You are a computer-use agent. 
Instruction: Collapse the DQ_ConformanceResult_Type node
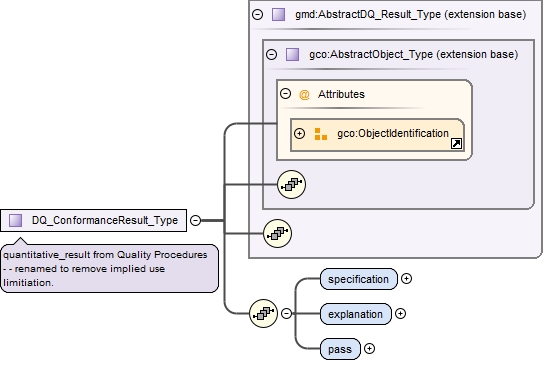tap(196, 220)
